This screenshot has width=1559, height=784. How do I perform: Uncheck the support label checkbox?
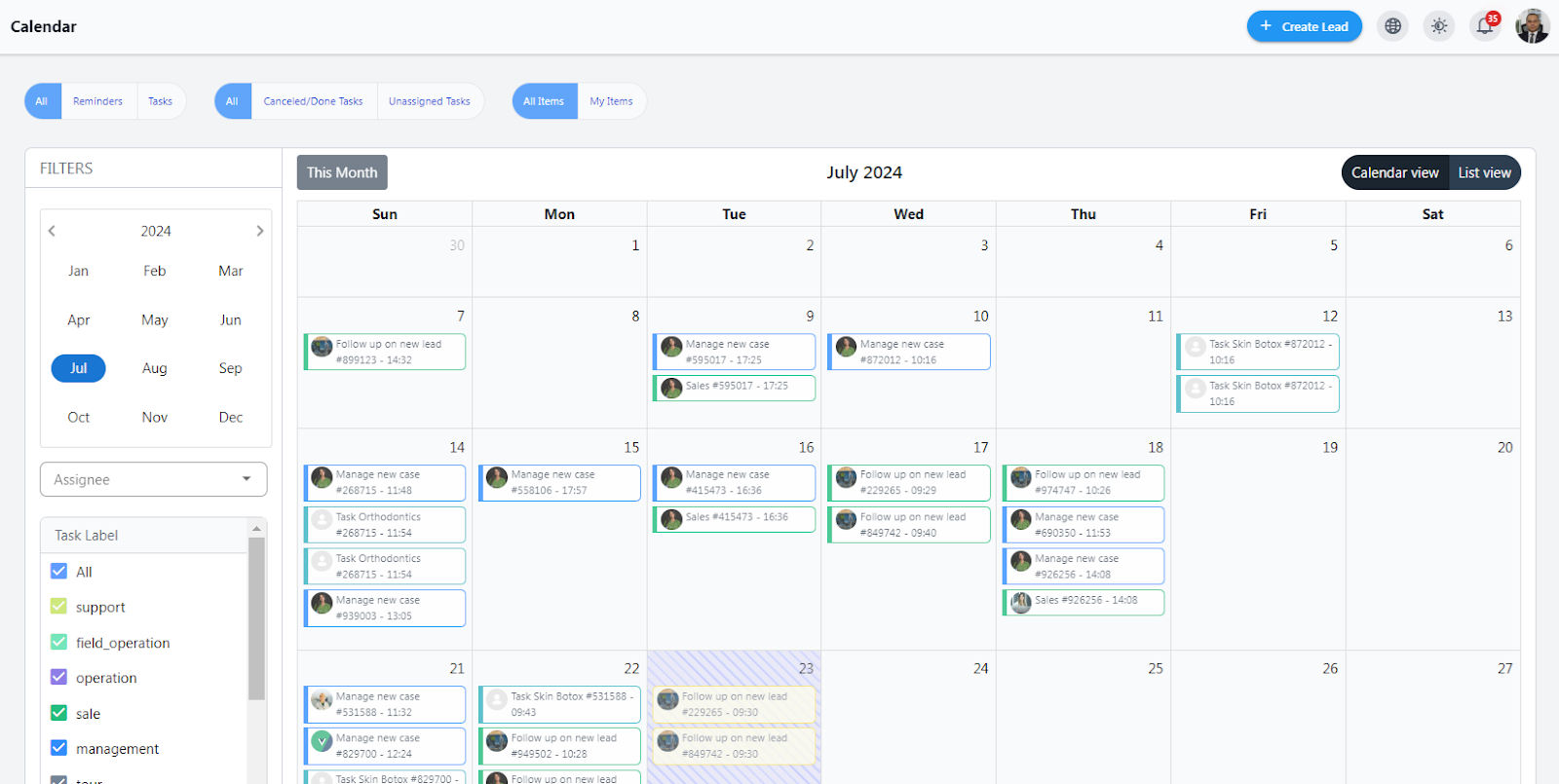58,607
